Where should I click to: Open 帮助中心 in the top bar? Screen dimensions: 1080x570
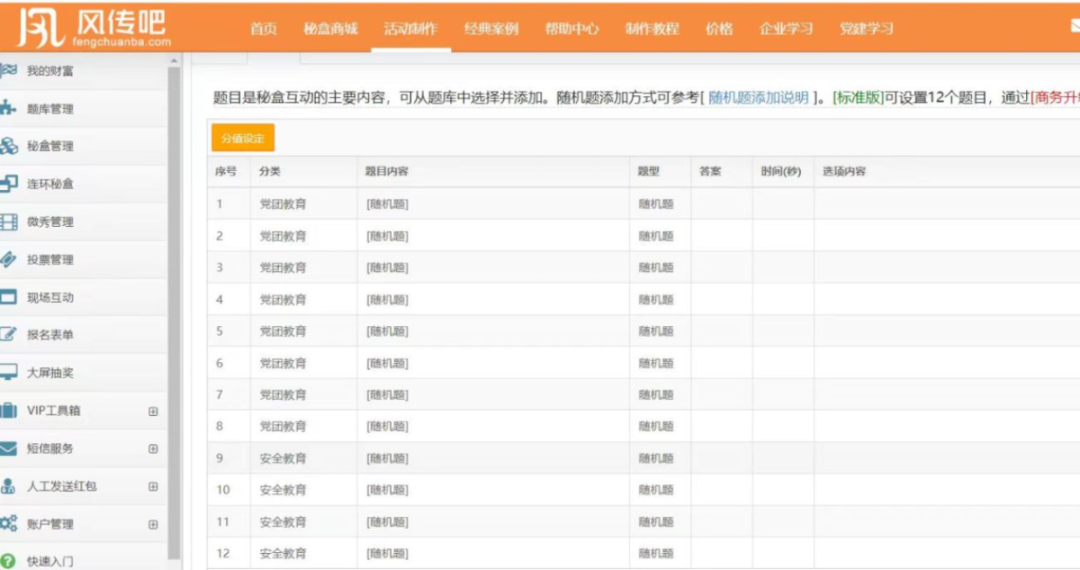(x=571, y=29)
